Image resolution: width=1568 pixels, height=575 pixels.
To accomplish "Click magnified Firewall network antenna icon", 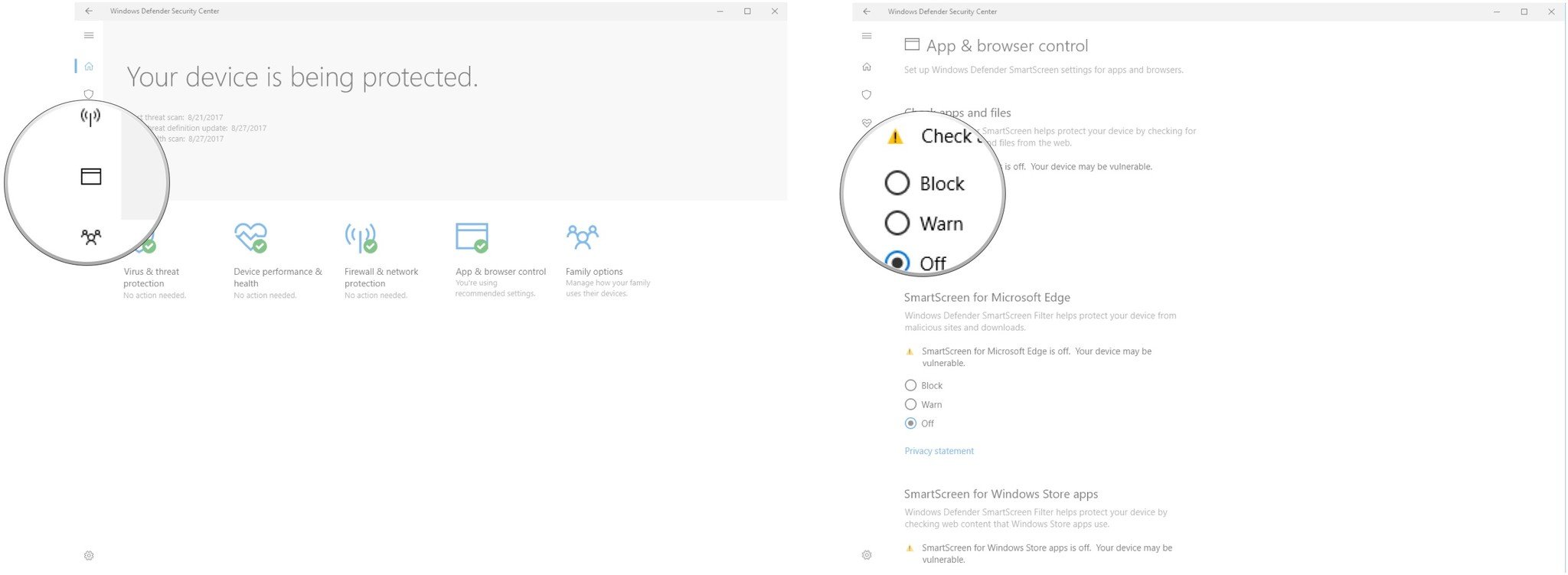I will coord(90,117).
